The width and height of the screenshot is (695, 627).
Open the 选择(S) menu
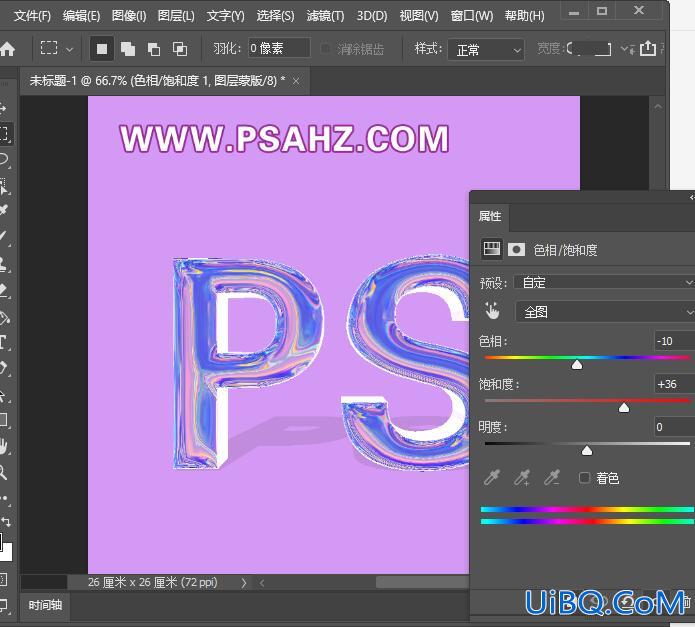(x=275, y=16)
